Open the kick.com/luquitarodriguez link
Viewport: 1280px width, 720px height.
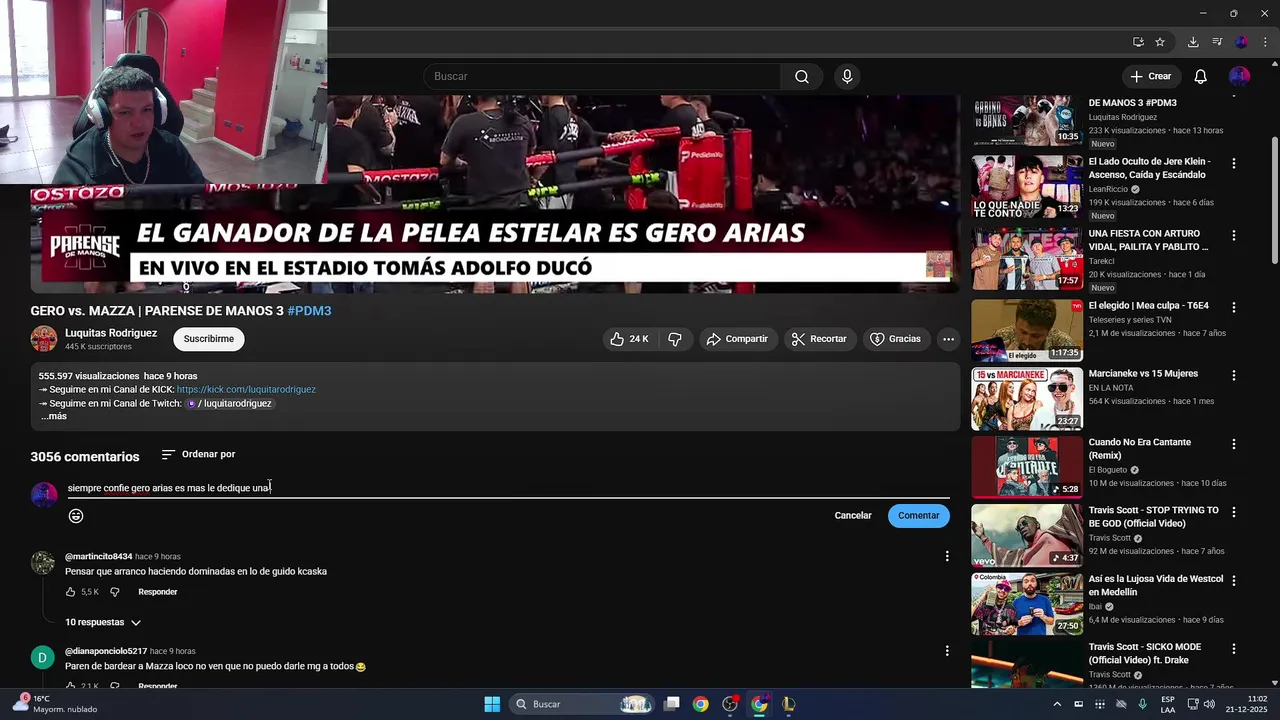(246, 389)
